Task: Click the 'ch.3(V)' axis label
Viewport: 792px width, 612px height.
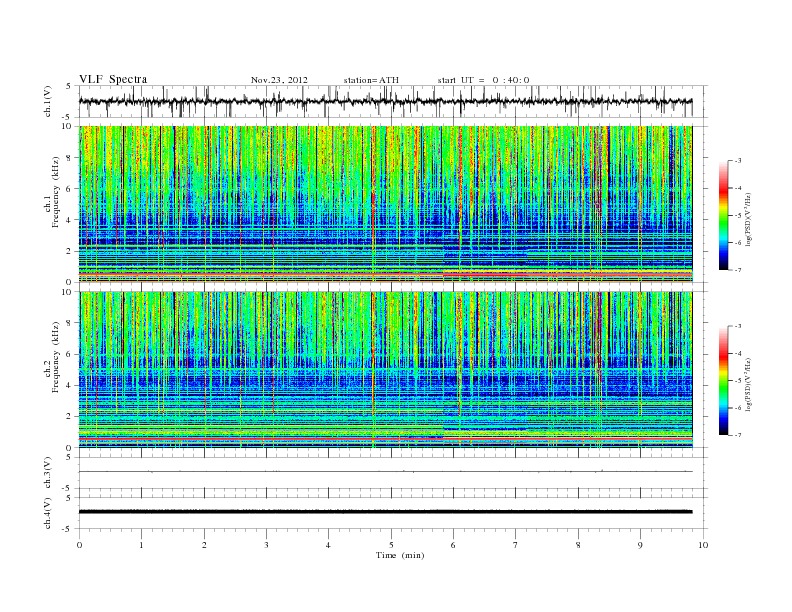Action: pyautogui.click(x=47, y=473)
